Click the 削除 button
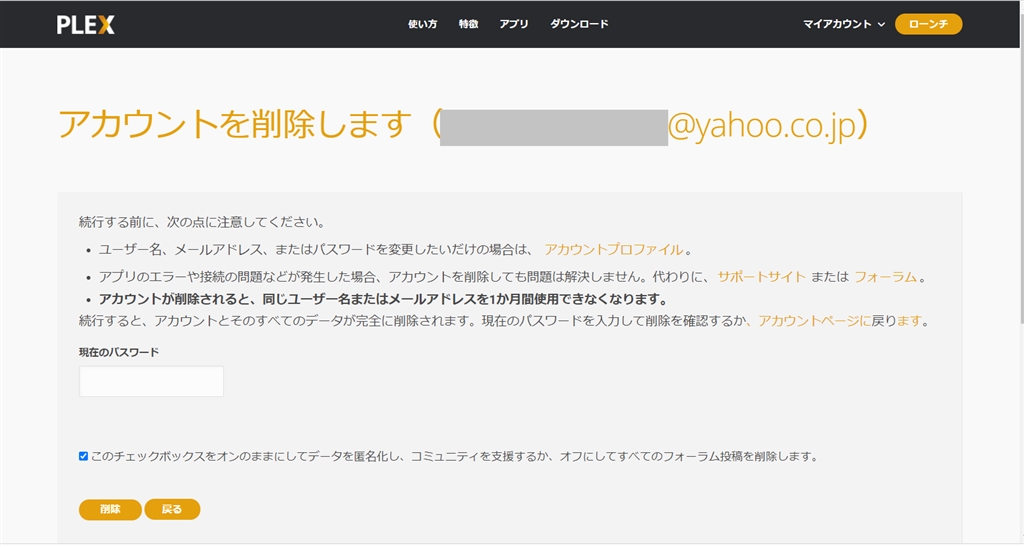This screenshot has height=547, width=1024. point(110,509)
